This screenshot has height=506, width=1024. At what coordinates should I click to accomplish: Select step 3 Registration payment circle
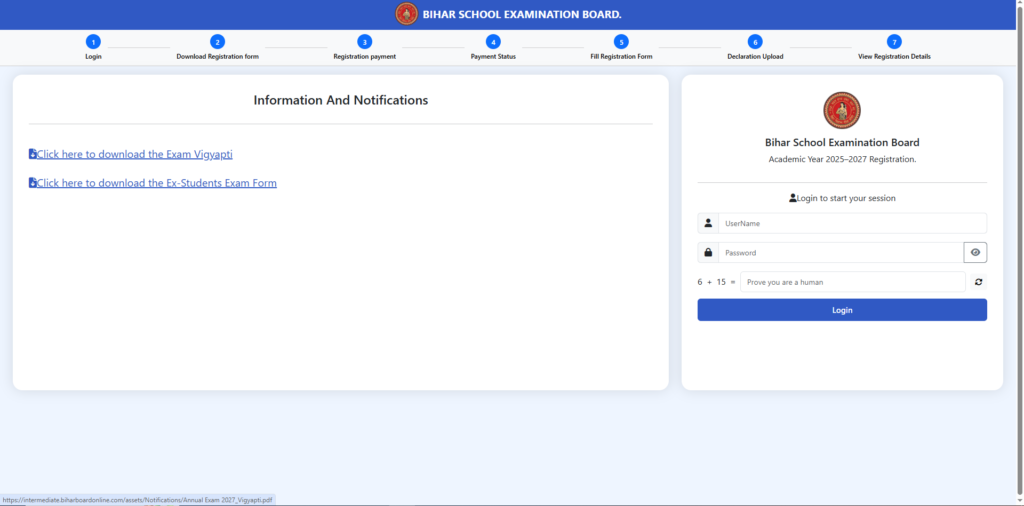coord(364,42)
